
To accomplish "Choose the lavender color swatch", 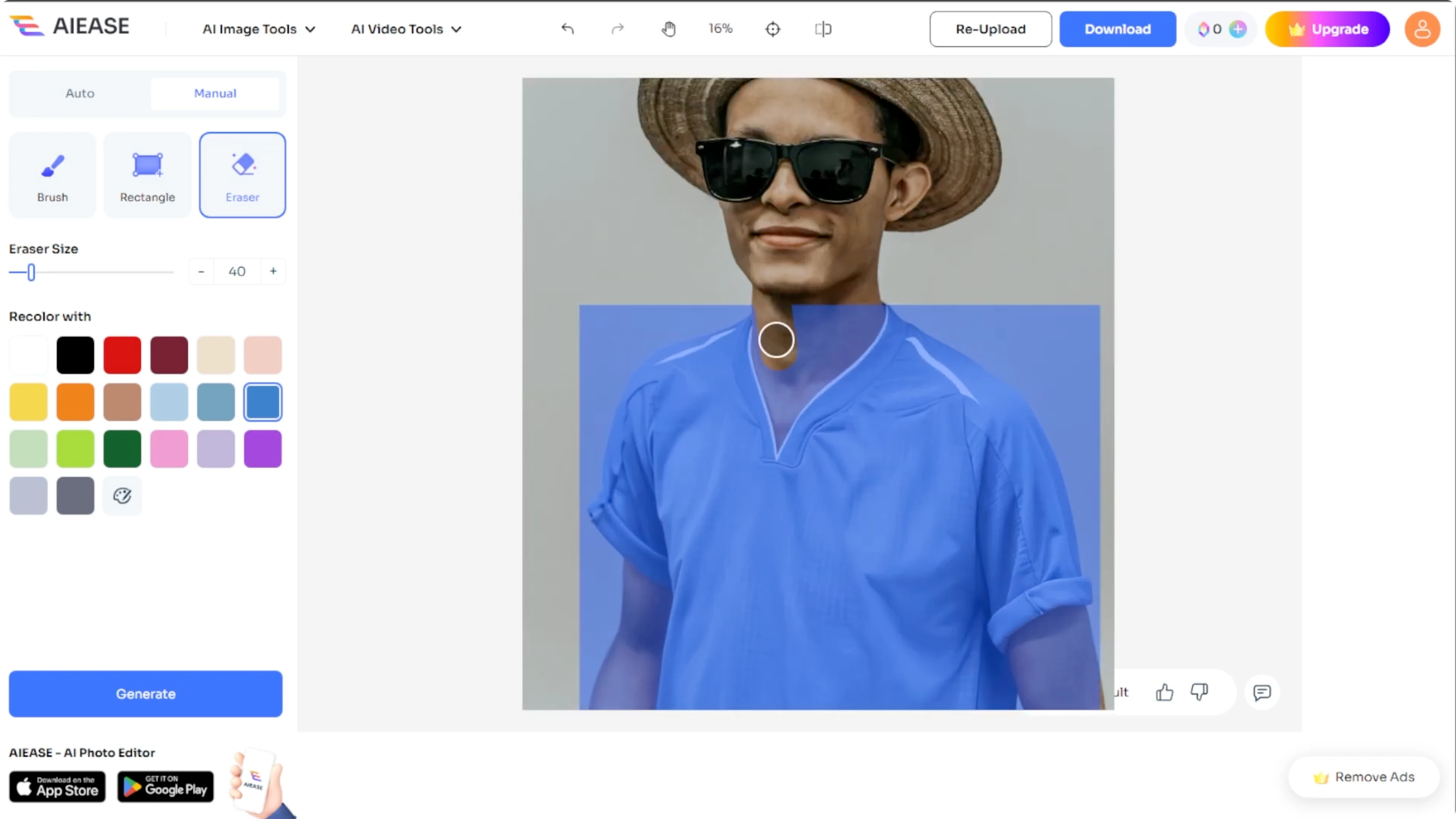I will [x=216, y=449].
